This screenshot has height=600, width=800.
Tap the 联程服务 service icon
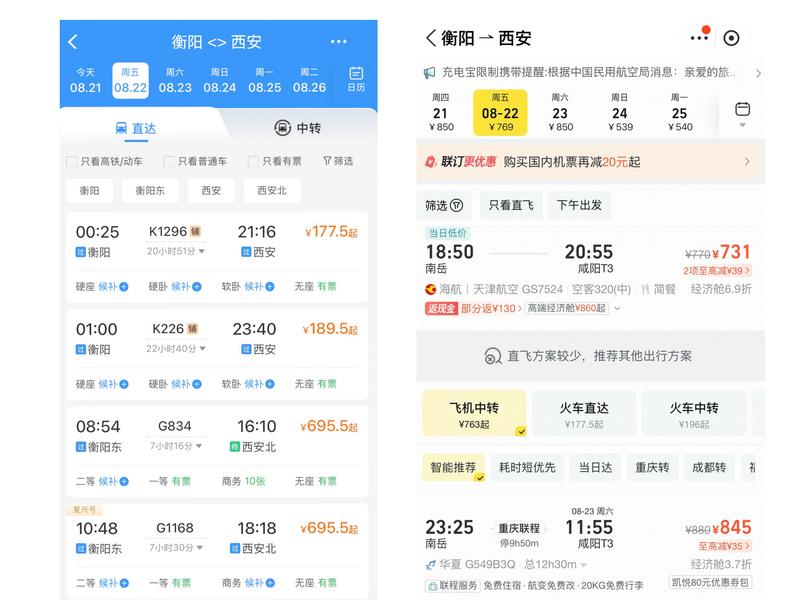432,586
